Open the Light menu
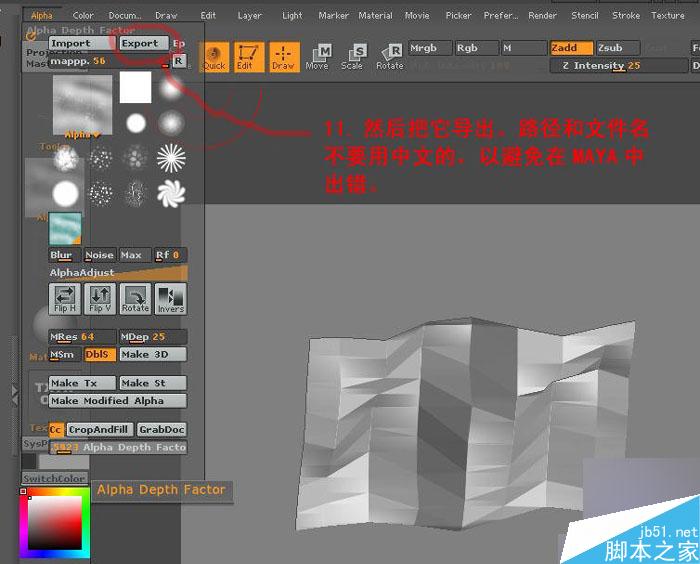The image size is (700, 564). click(292, 16)
